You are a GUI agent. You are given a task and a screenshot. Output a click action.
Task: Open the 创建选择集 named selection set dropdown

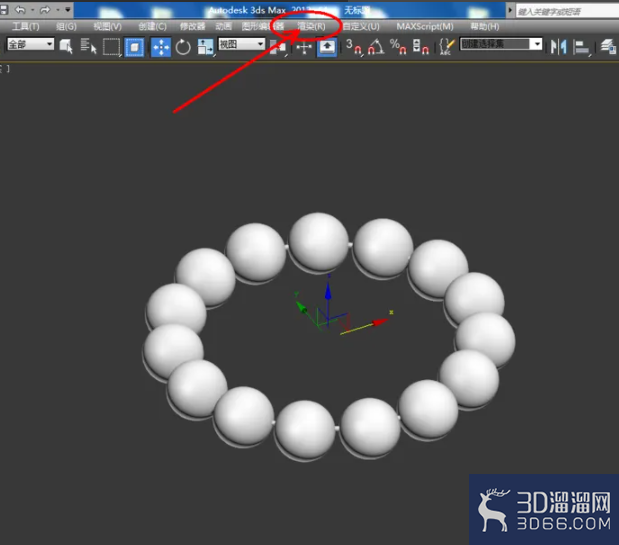(x=501, y=44)
